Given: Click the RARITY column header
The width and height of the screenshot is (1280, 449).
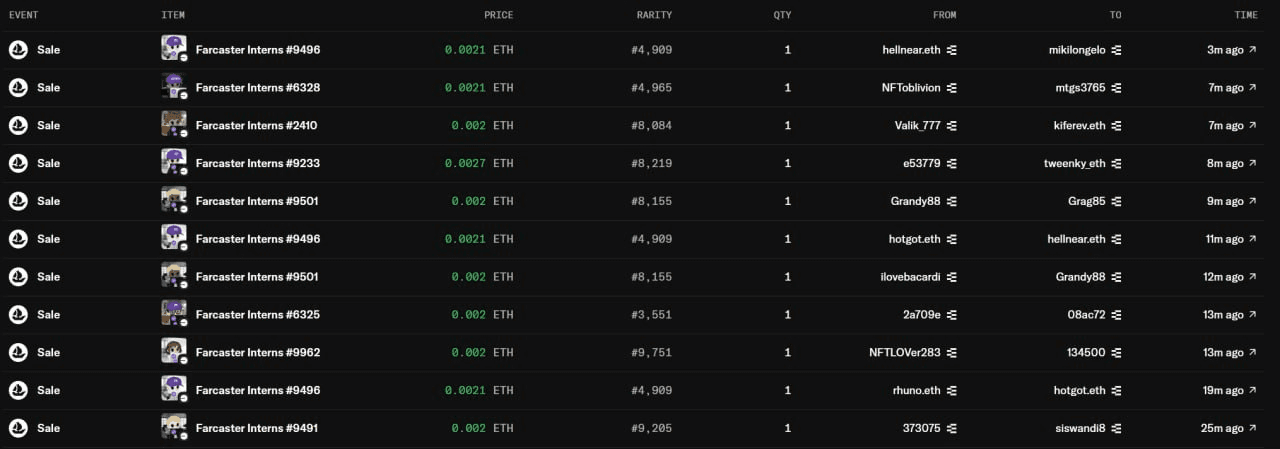Looking at the screenshot, I should pos(654,15).
